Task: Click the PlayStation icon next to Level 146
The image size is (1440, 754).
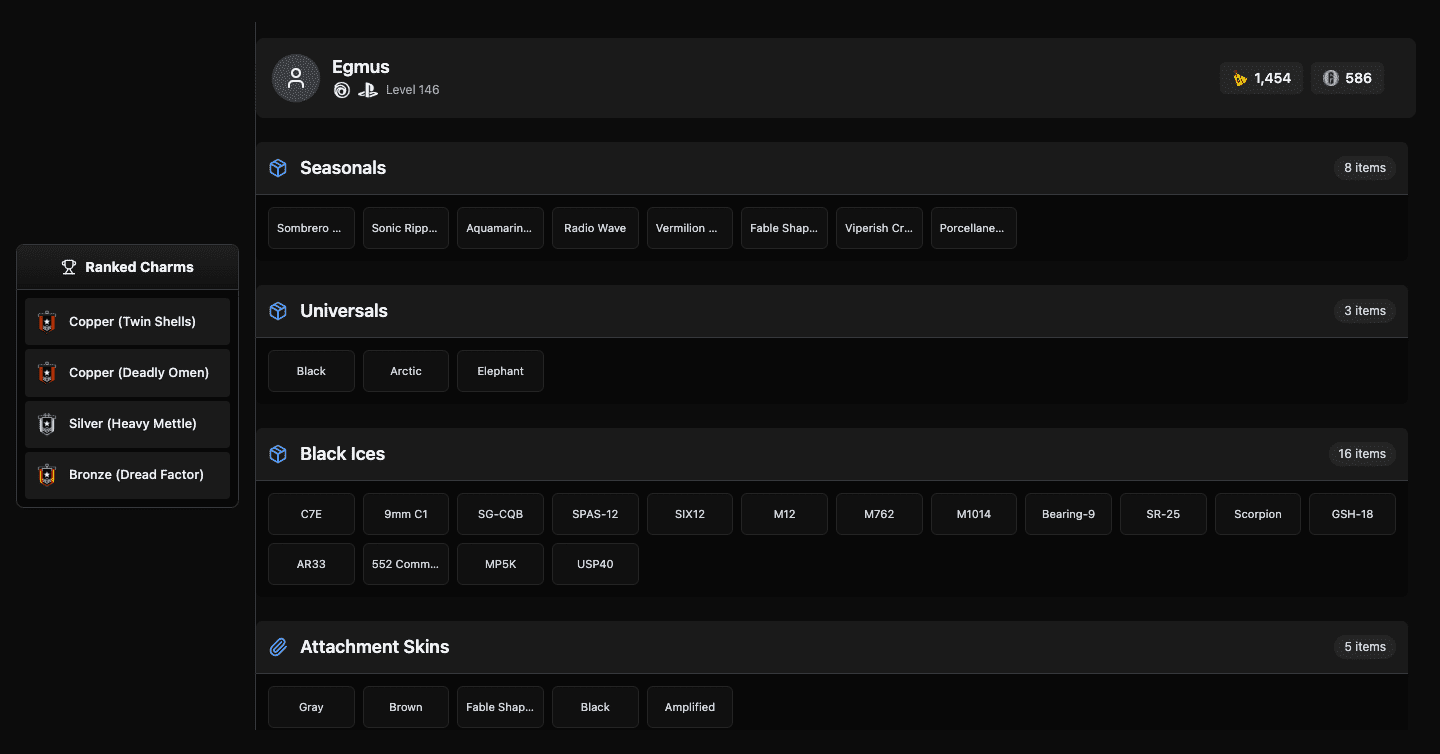Action: (x=367, y=90)
